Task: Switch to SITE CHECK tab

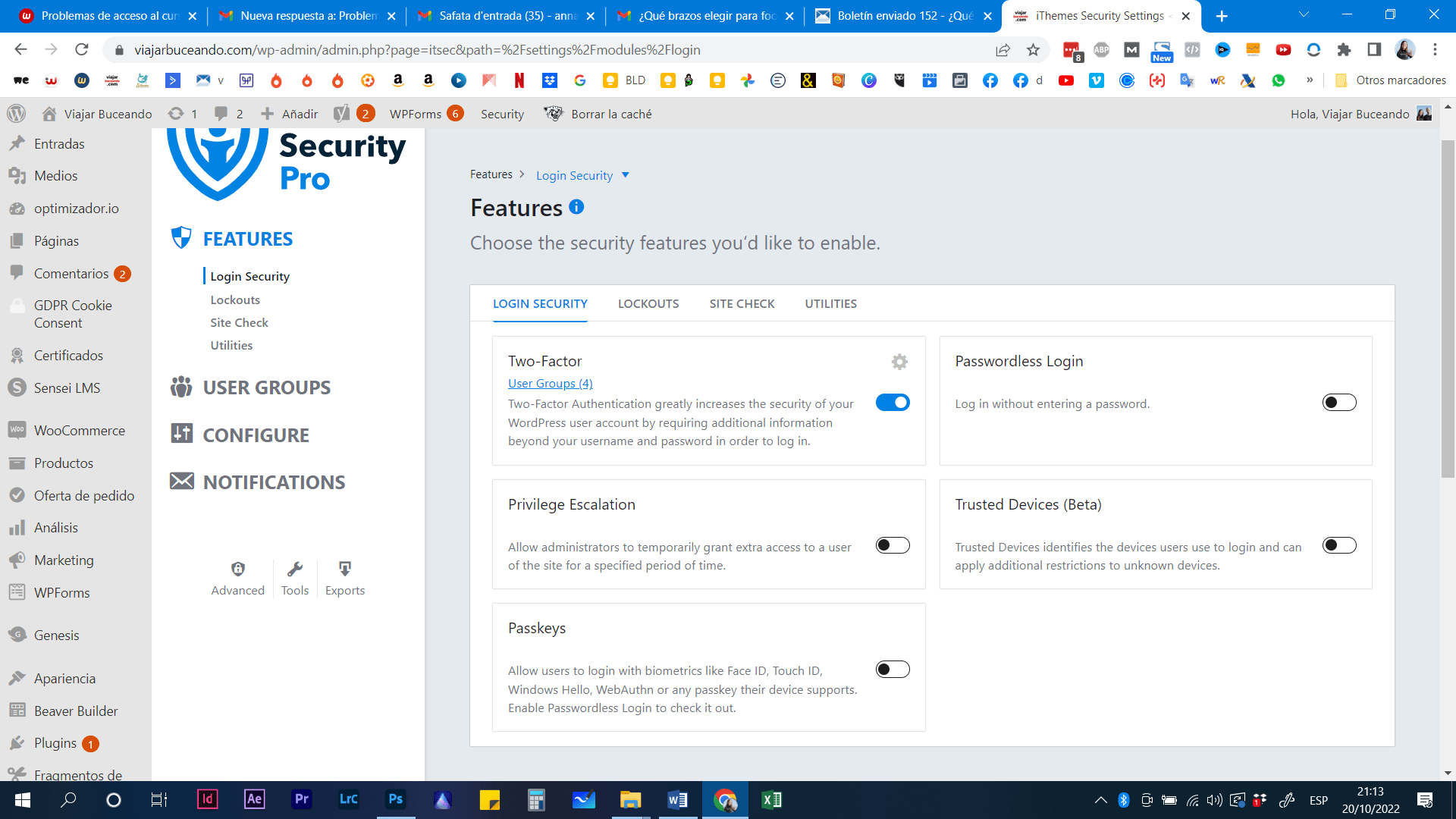Action: (x=742, y=304)
